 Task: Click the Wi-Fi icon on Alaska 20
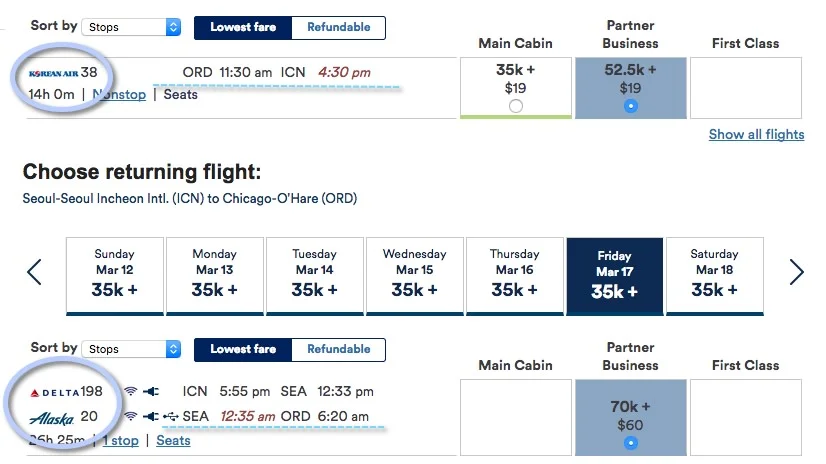[131, 416]
